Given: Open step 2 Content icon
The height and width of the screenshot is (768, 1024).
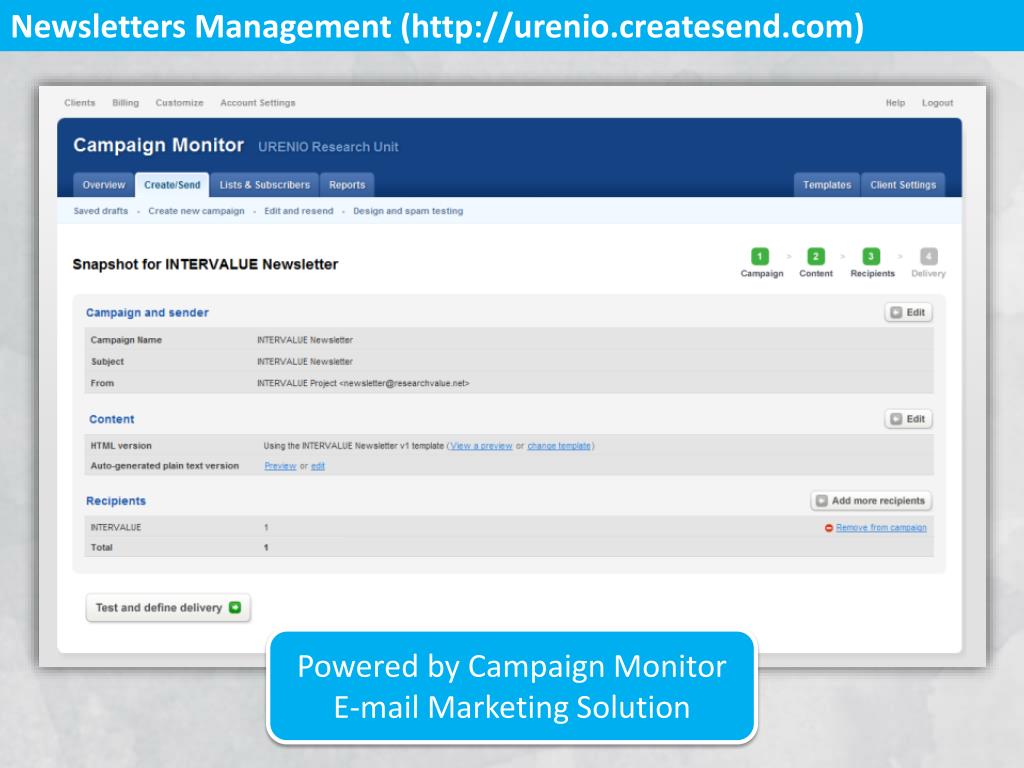Looking at the screenshot, I should click(816, 256).
